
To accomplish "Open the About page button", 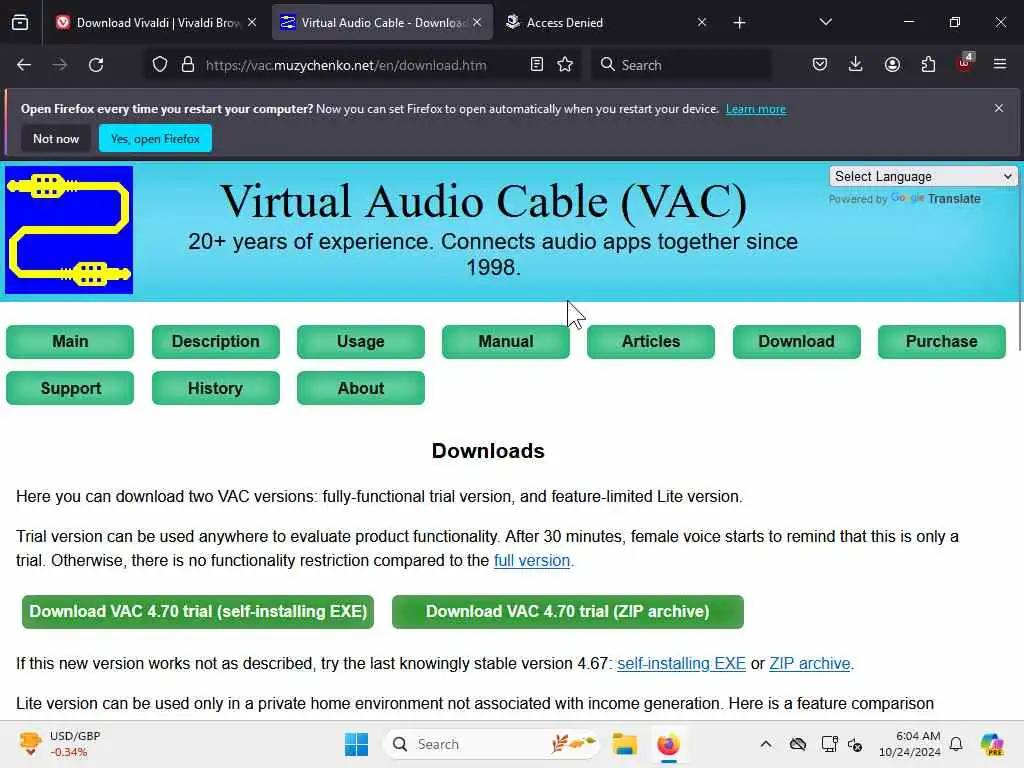I will (360, 388).
